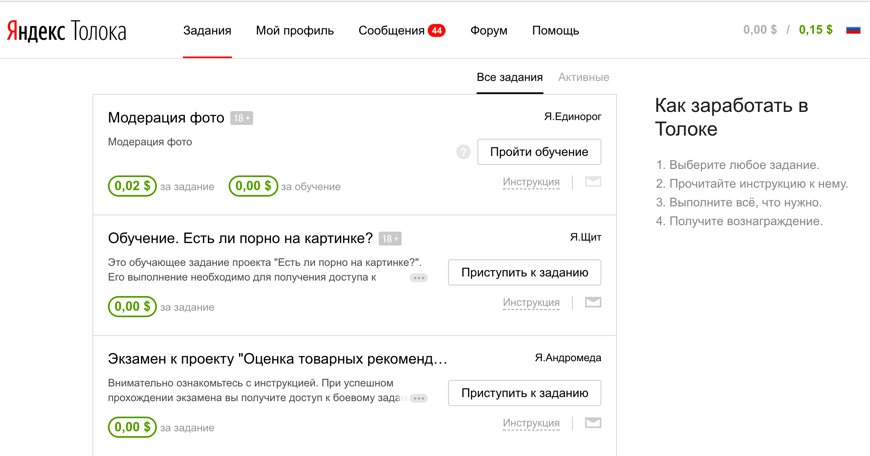Open Инструкция link for Я.Андромеда task
The width and height of the screenshot is (870, 456).
pyautogui.click(x=531, y=423)
